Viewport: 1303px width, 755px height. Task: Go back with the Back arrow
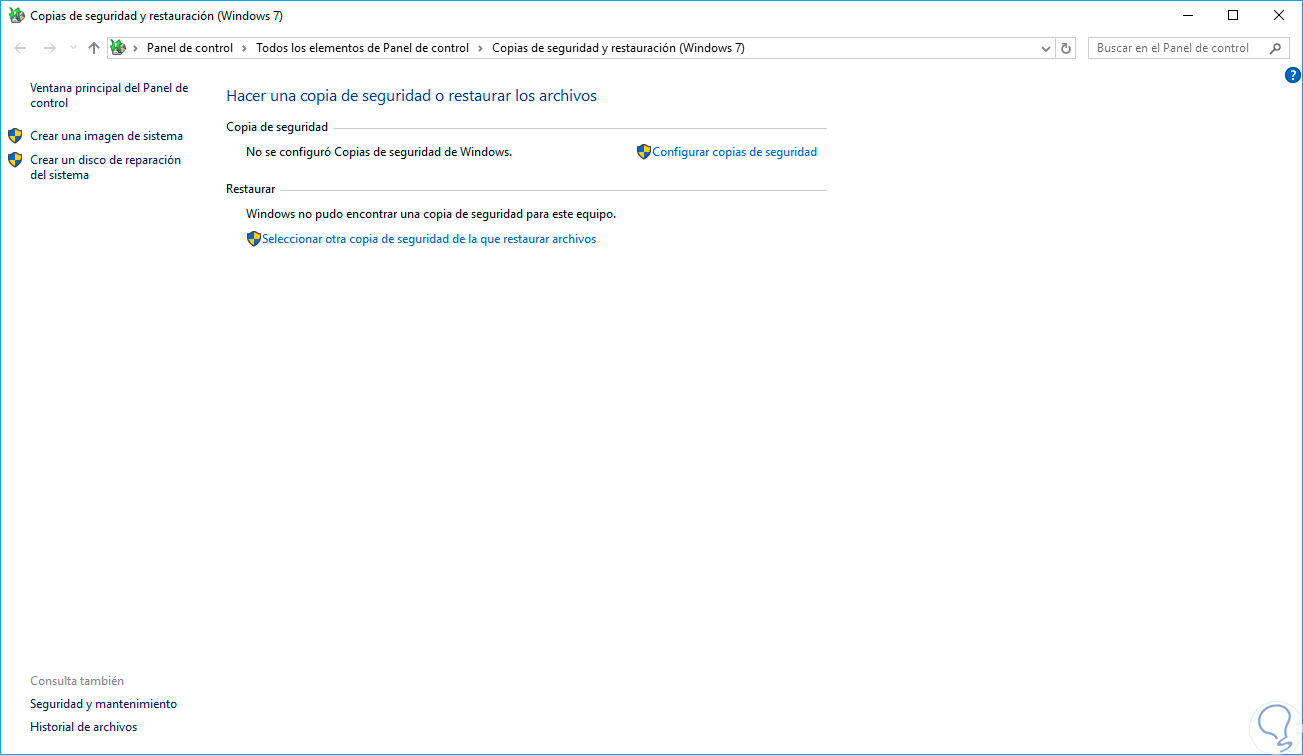click(x=20, y=48)
